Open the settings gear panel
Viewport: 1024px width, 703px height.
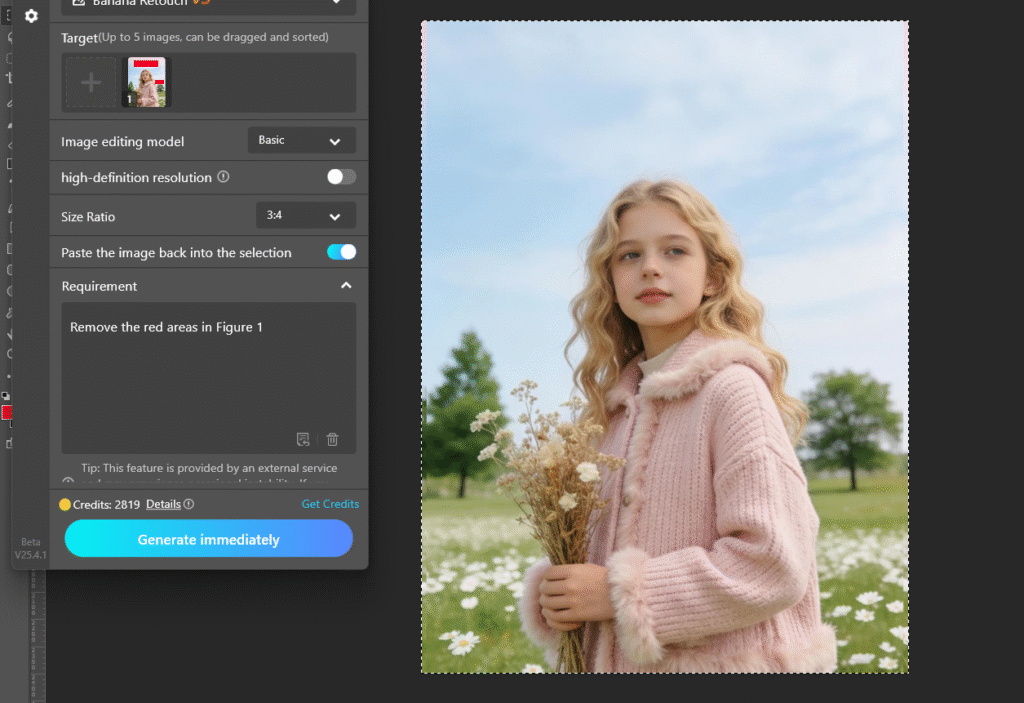[x=31, y=16]
